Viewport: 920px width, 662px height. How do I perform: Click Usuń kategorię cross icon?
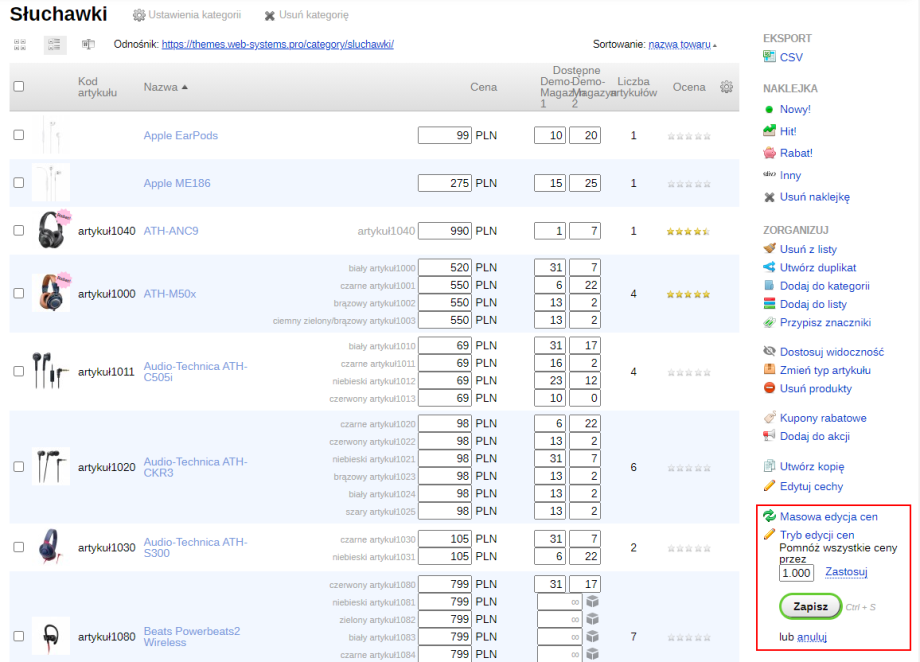coord(269,16)
